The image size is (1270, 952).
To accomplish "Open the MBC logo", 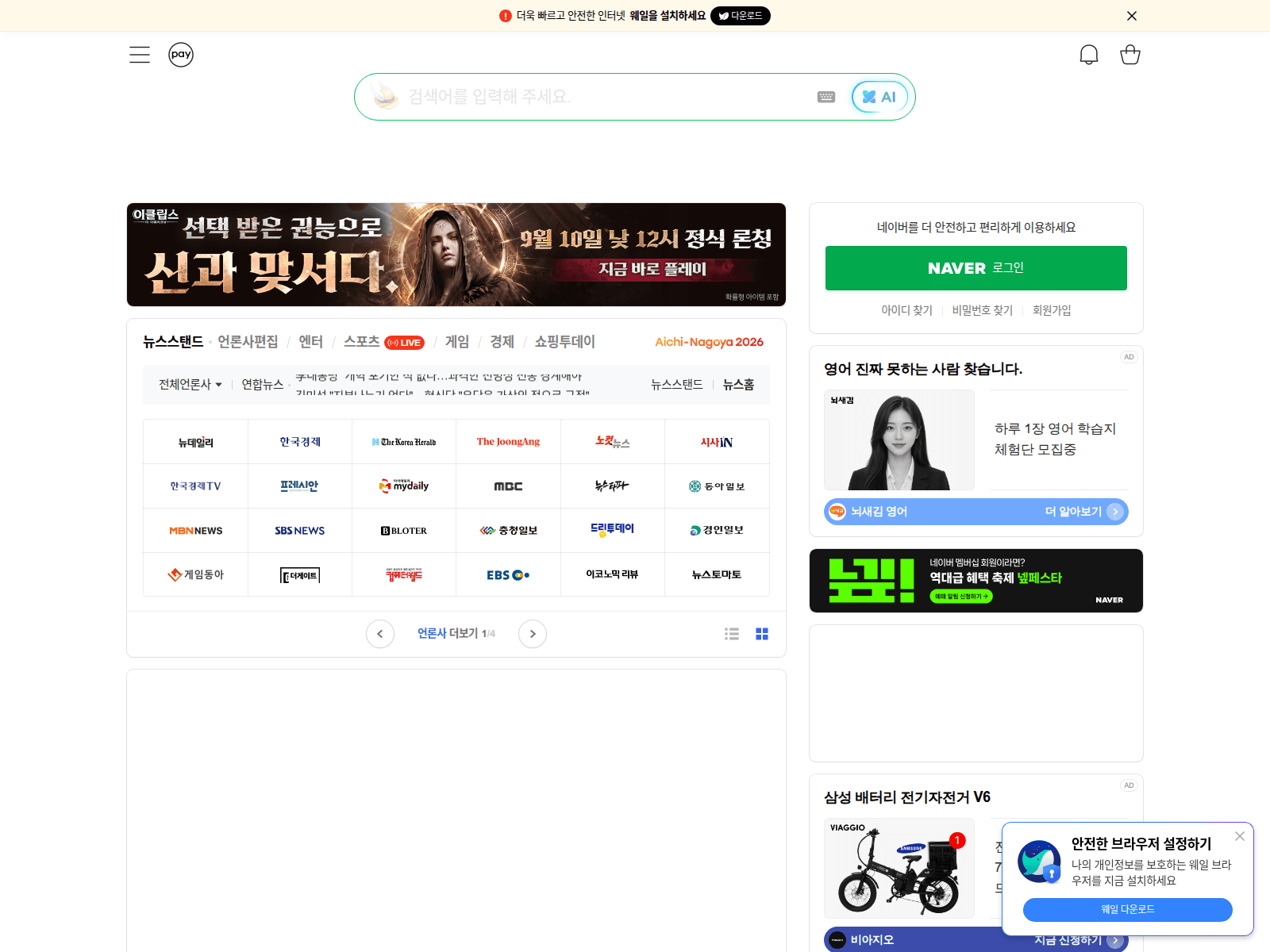I will point(508,486).
